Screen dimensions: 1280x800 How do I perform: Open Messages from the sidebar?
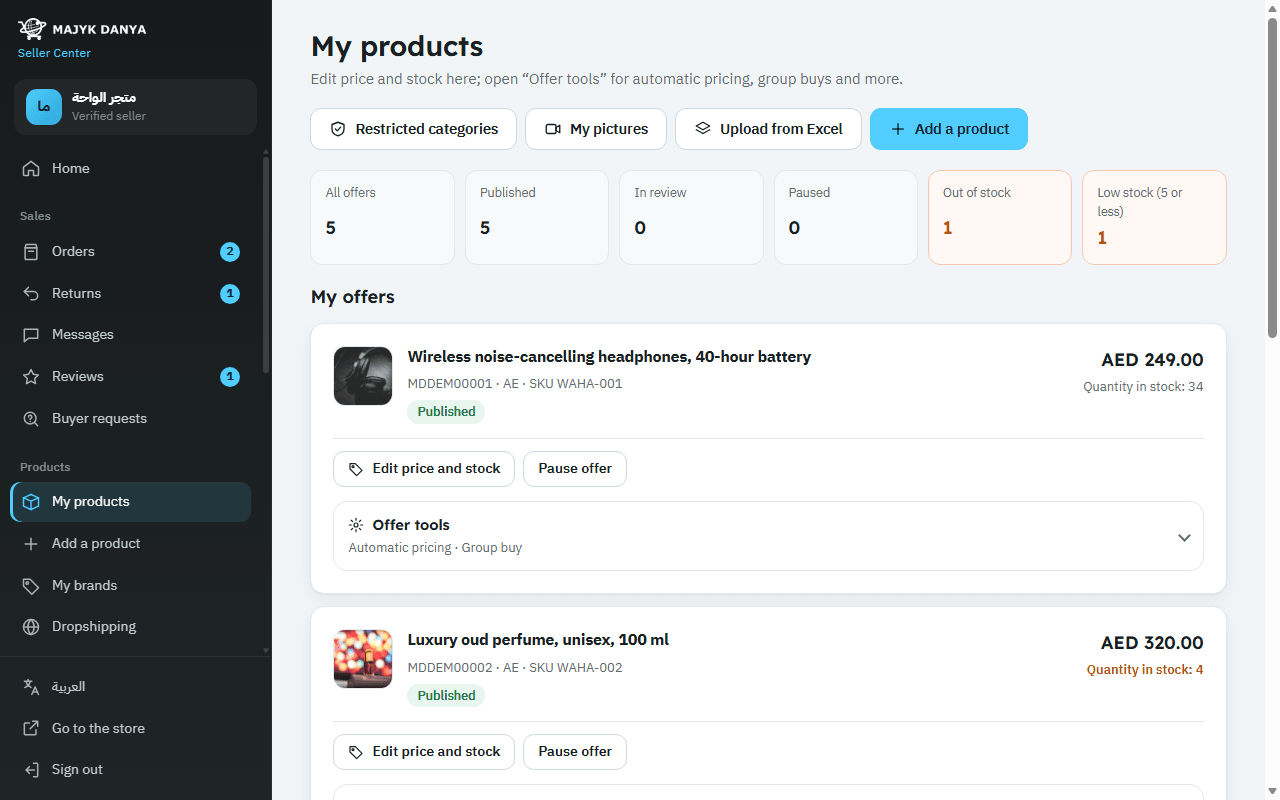pyautogui.click(x=131, y=335)
